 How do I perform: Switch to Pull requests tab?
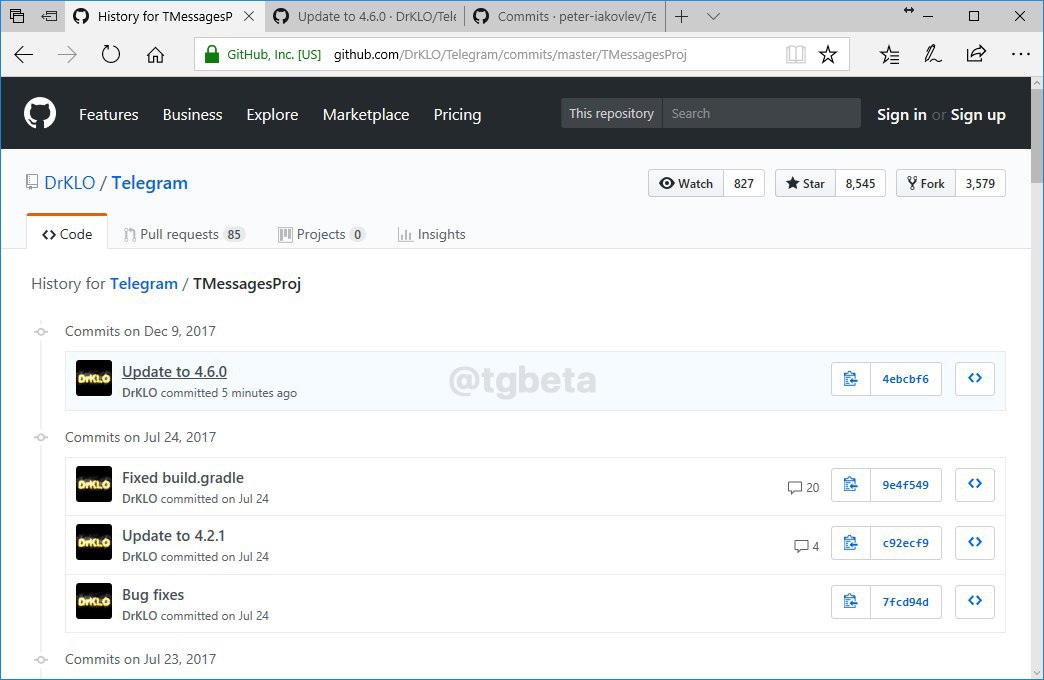pos(183,234)
